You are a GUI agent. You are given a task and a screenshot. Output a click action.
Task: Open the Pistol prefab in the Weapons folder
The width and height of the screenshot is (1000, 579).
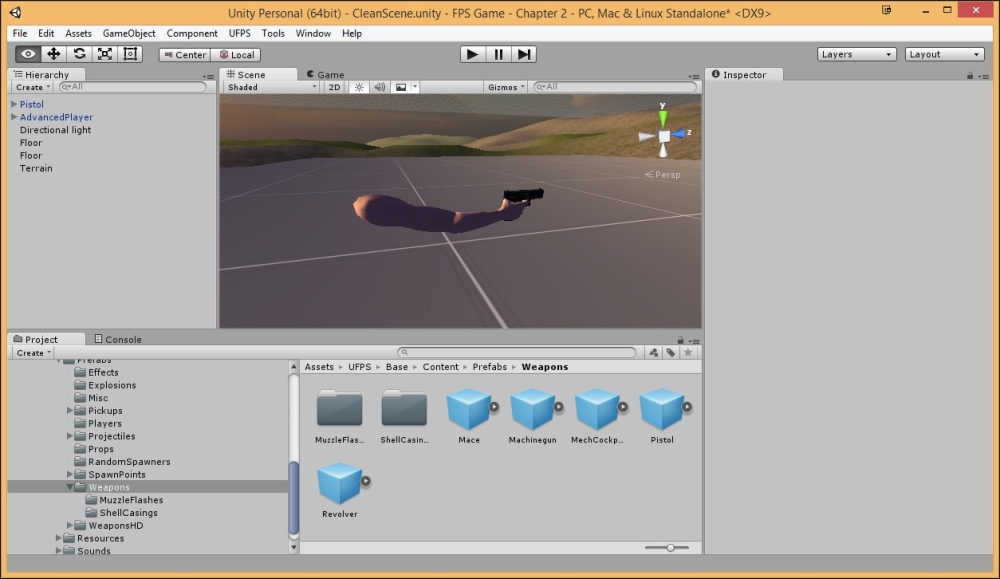(662, 412)
